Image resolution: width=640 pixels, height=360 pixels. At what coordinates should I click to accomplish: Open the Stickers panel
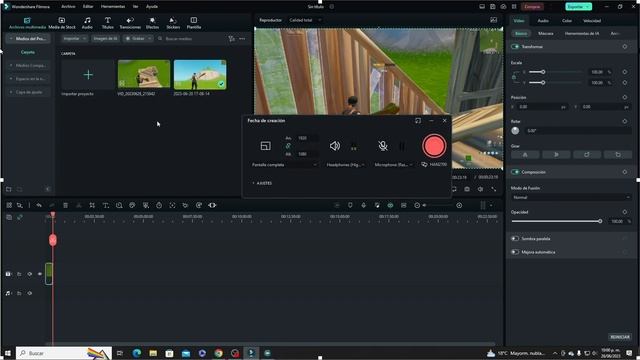tap(173, 23)
